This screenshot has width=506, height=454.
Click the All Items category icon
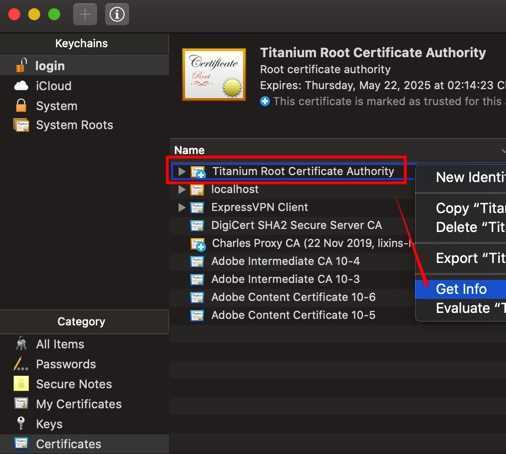click(21, 344)
